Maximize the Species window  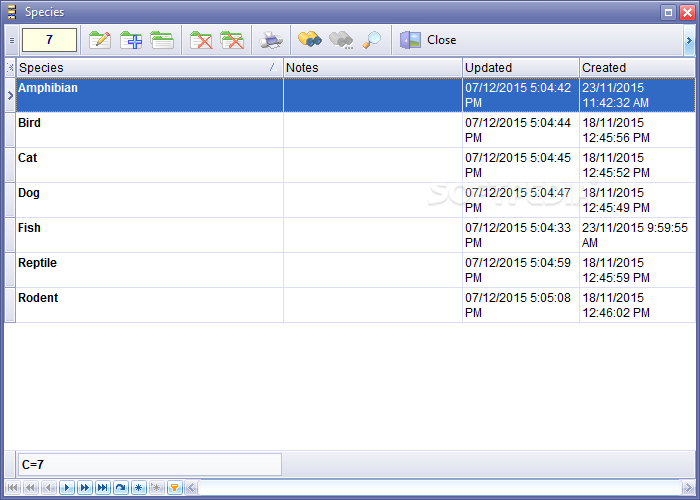[x=668, y=12]
